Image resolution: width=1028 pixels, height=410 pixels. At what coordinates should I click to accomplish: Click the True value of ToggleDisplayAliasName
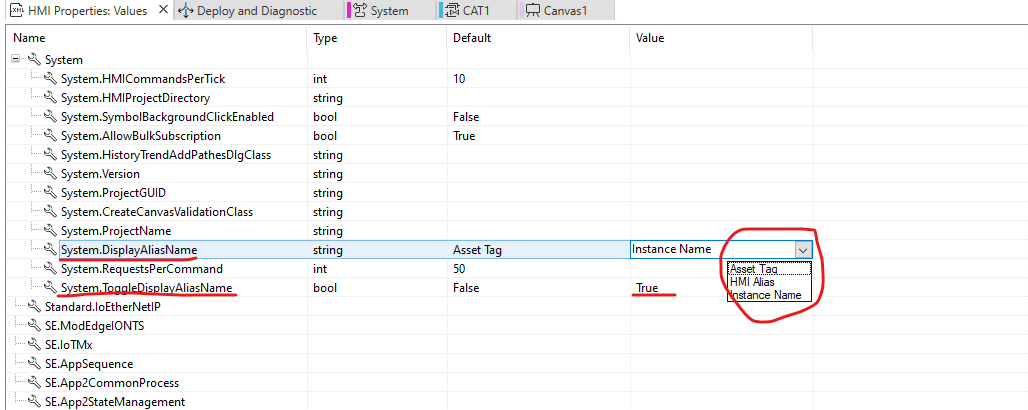pyautogui.click(x=646, y=288)
